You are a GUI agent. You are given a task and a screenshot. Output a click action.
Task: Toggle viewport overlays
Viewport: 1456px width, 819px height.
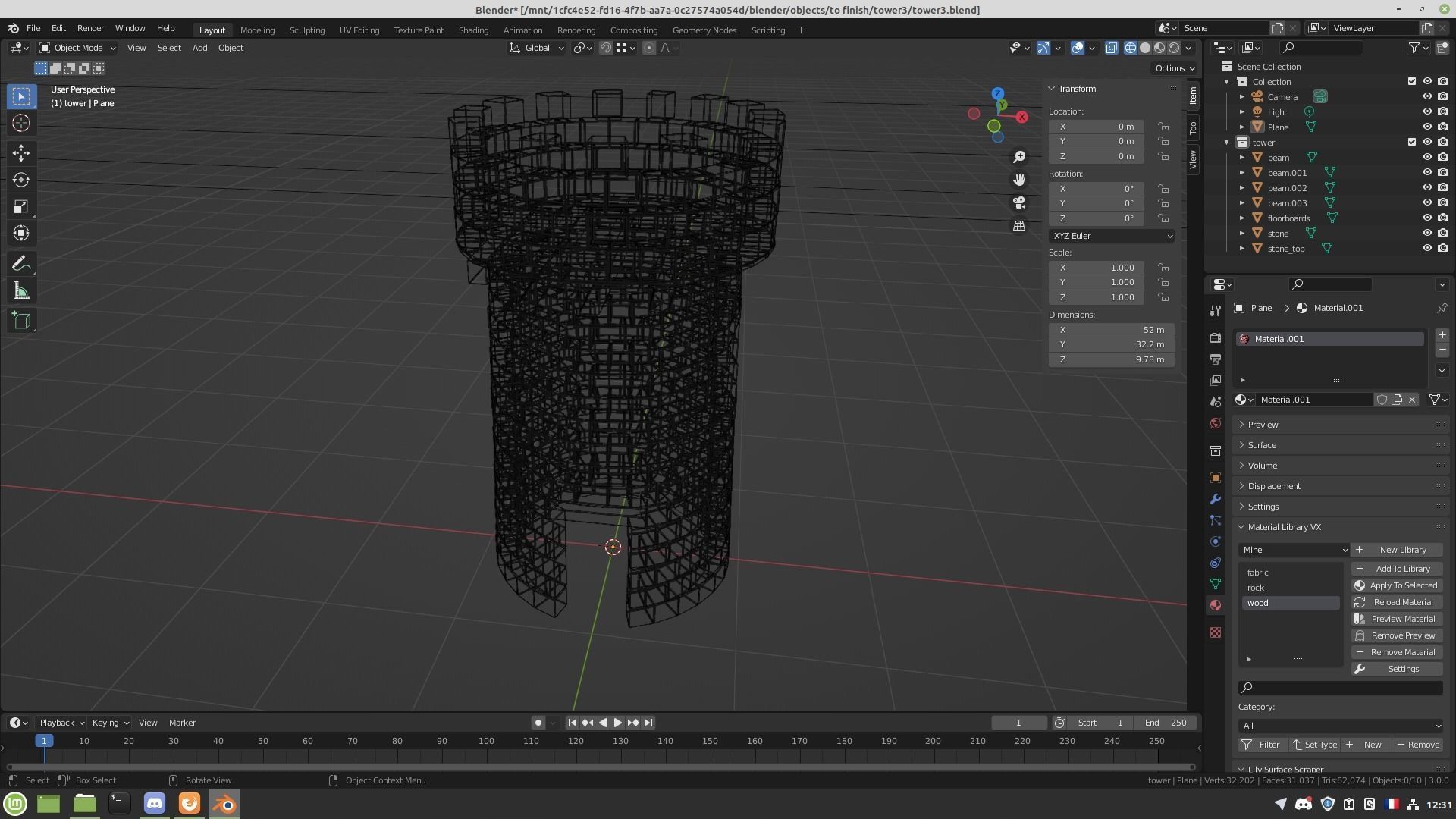1078,48
